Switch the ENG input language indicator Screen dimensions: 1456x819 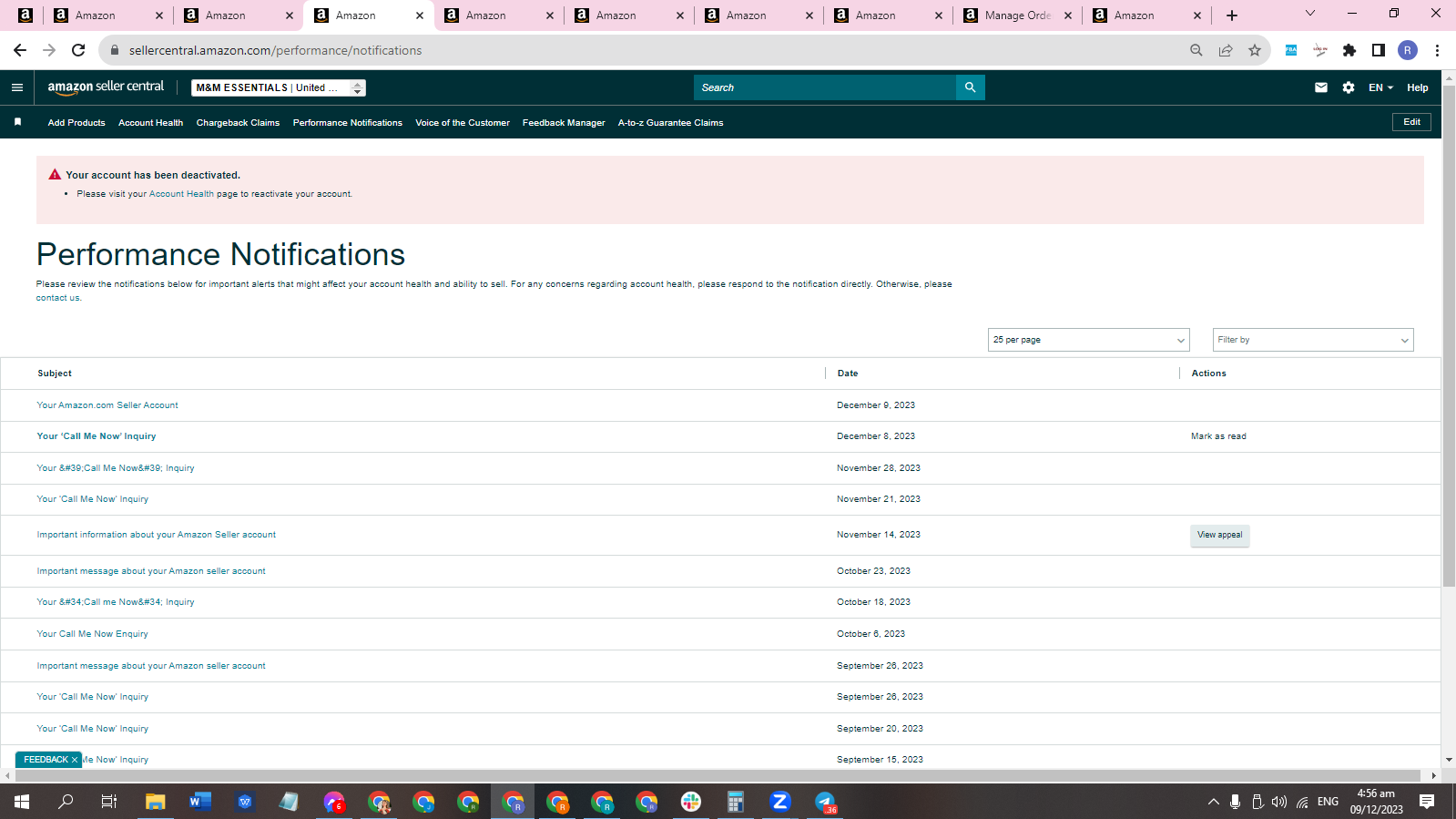(x=1328, y=802)
